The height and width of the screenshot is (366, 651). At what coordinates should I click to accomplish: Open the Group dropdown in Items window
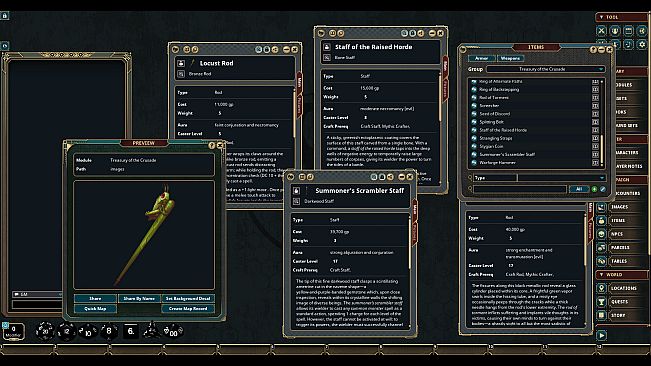click(x=546, y=69)
